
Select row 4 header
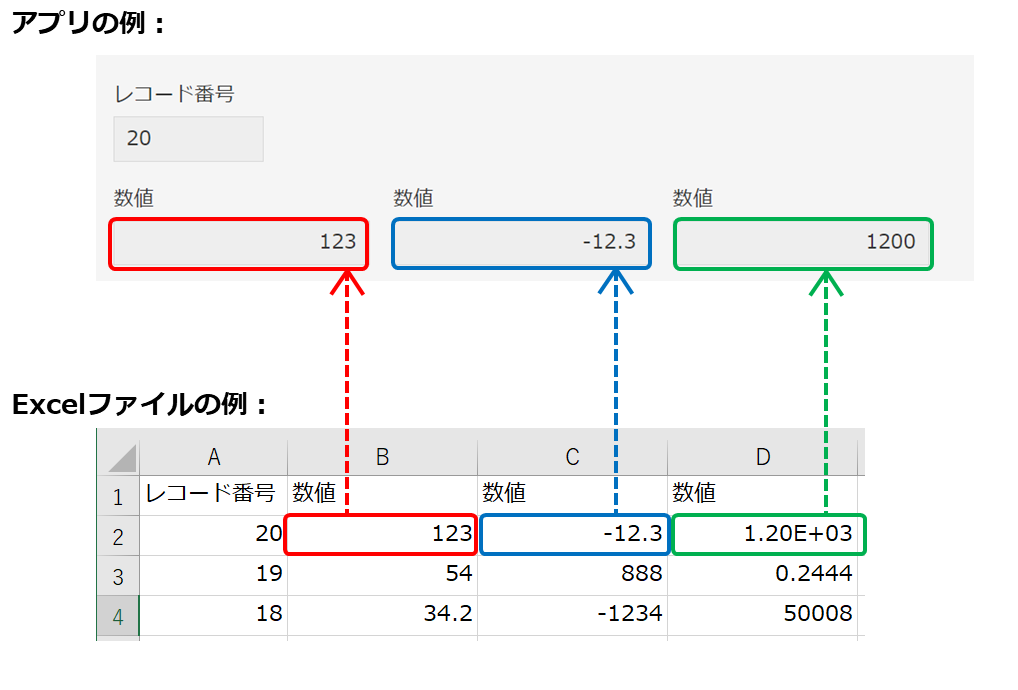pyautogui.click(x=118, y=616)
